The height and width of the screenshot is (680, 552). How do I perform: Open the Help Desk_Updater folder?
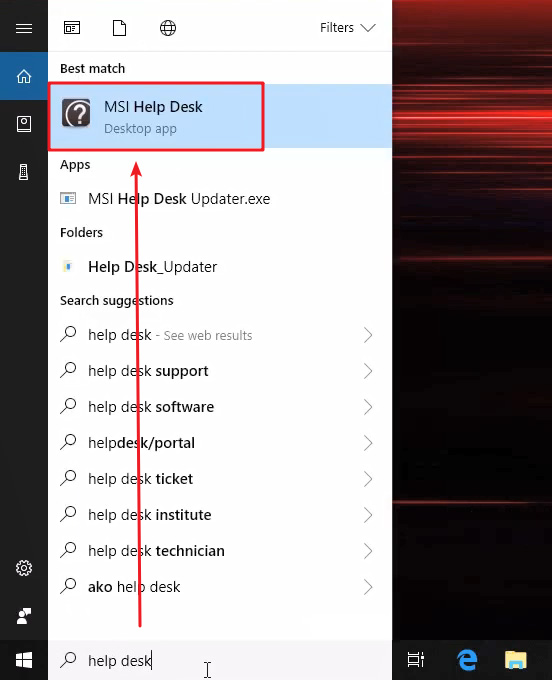pos(220,267)
